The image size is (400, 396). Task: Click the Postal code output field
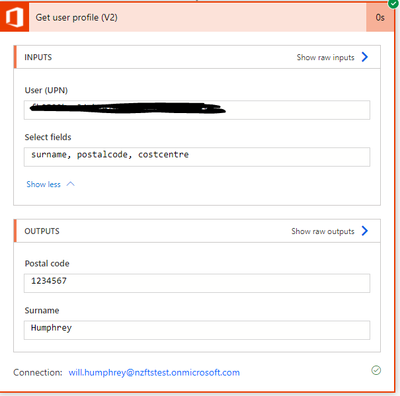(x=197, y=283)
